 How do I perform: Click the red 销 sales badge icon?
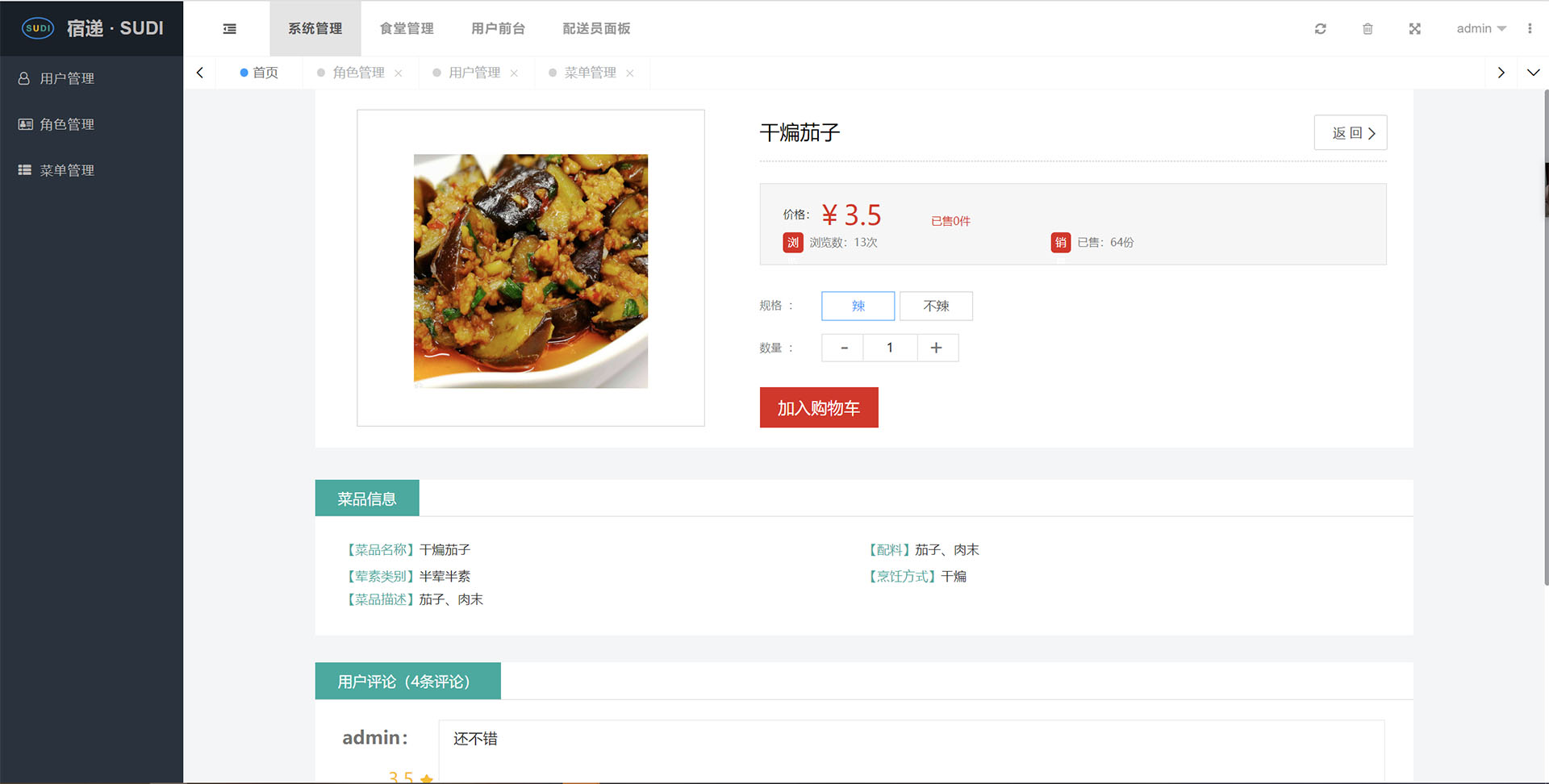[x=1061, y=242]
